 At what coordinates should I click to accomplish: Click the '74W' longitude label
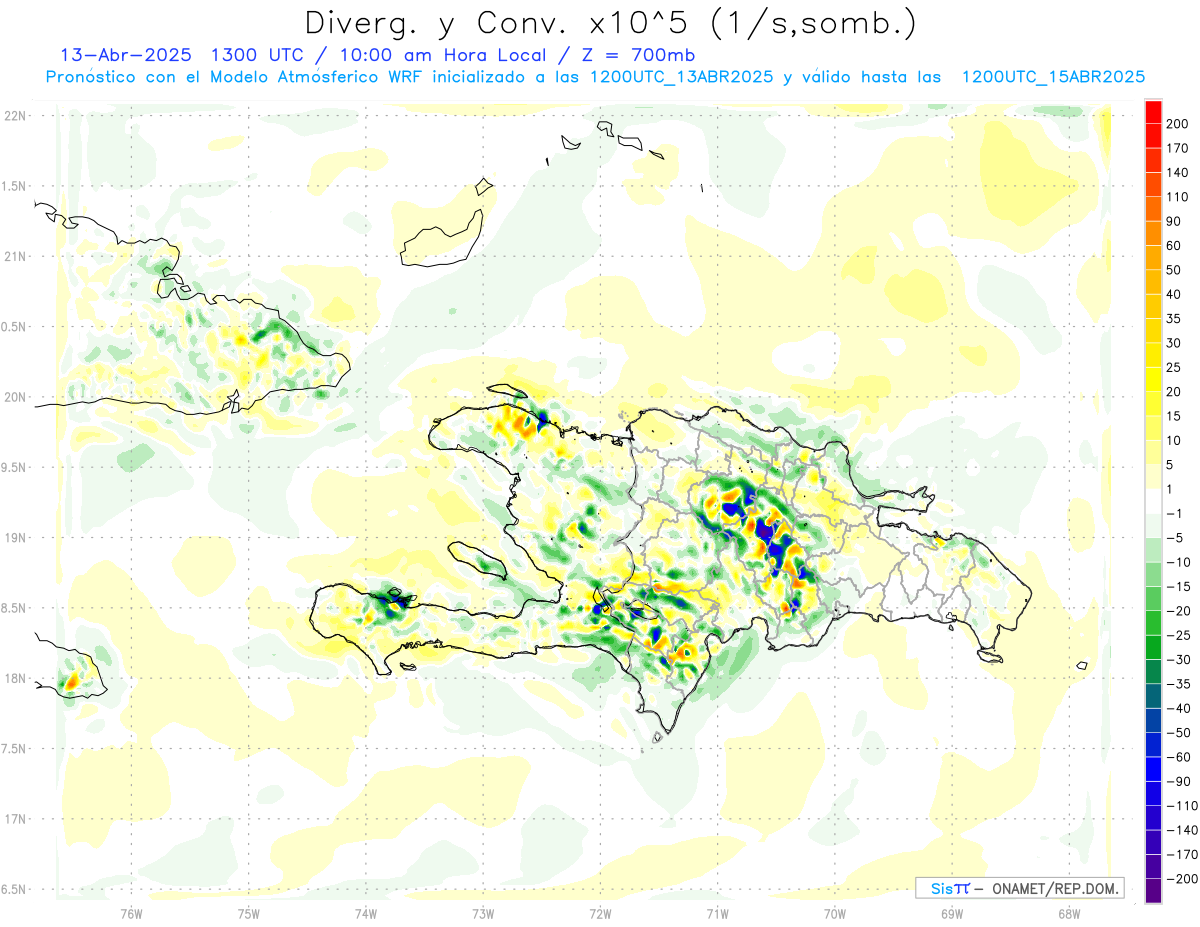click(x=366, y=912)
